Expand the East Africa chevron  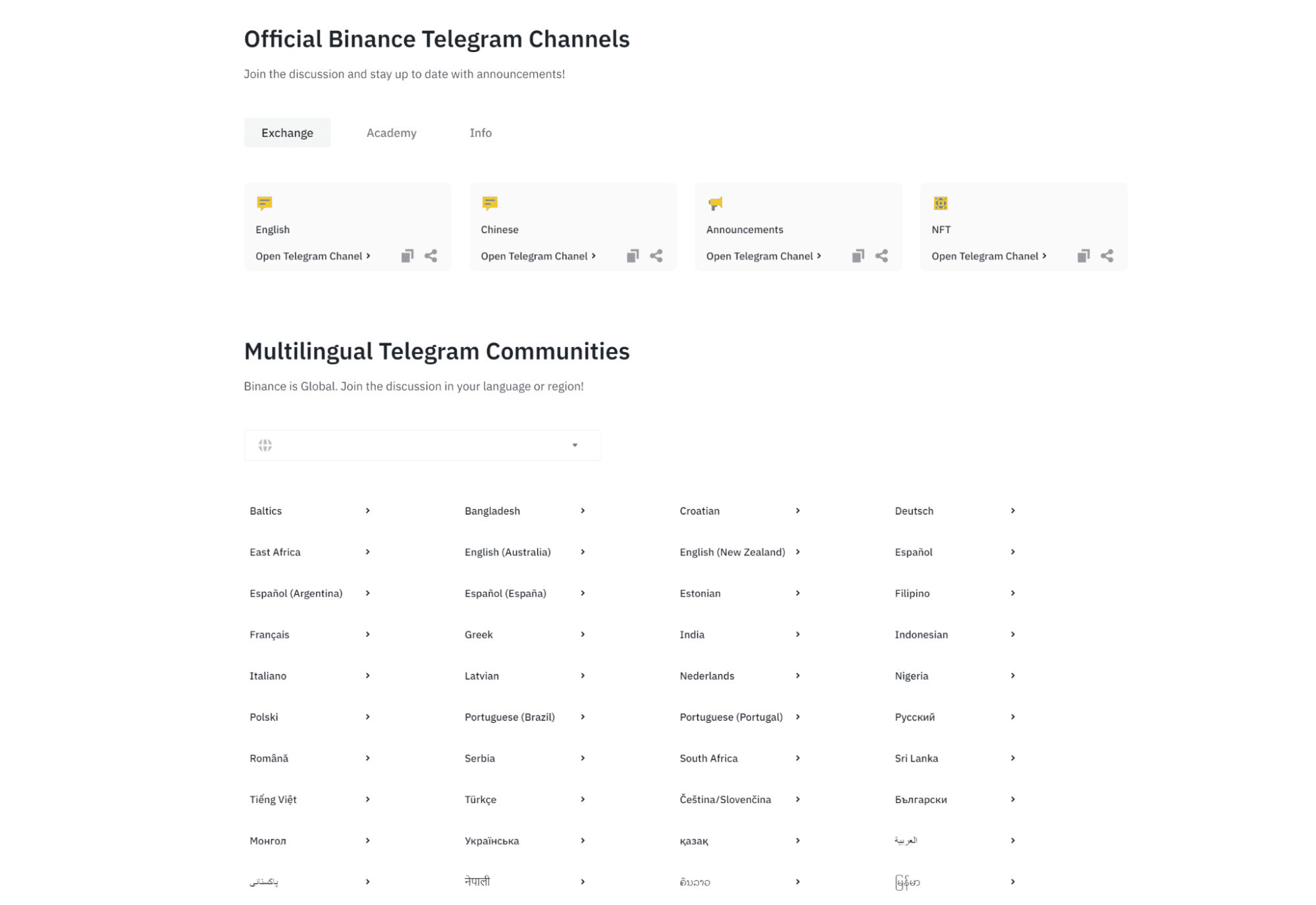click(367, 552)
